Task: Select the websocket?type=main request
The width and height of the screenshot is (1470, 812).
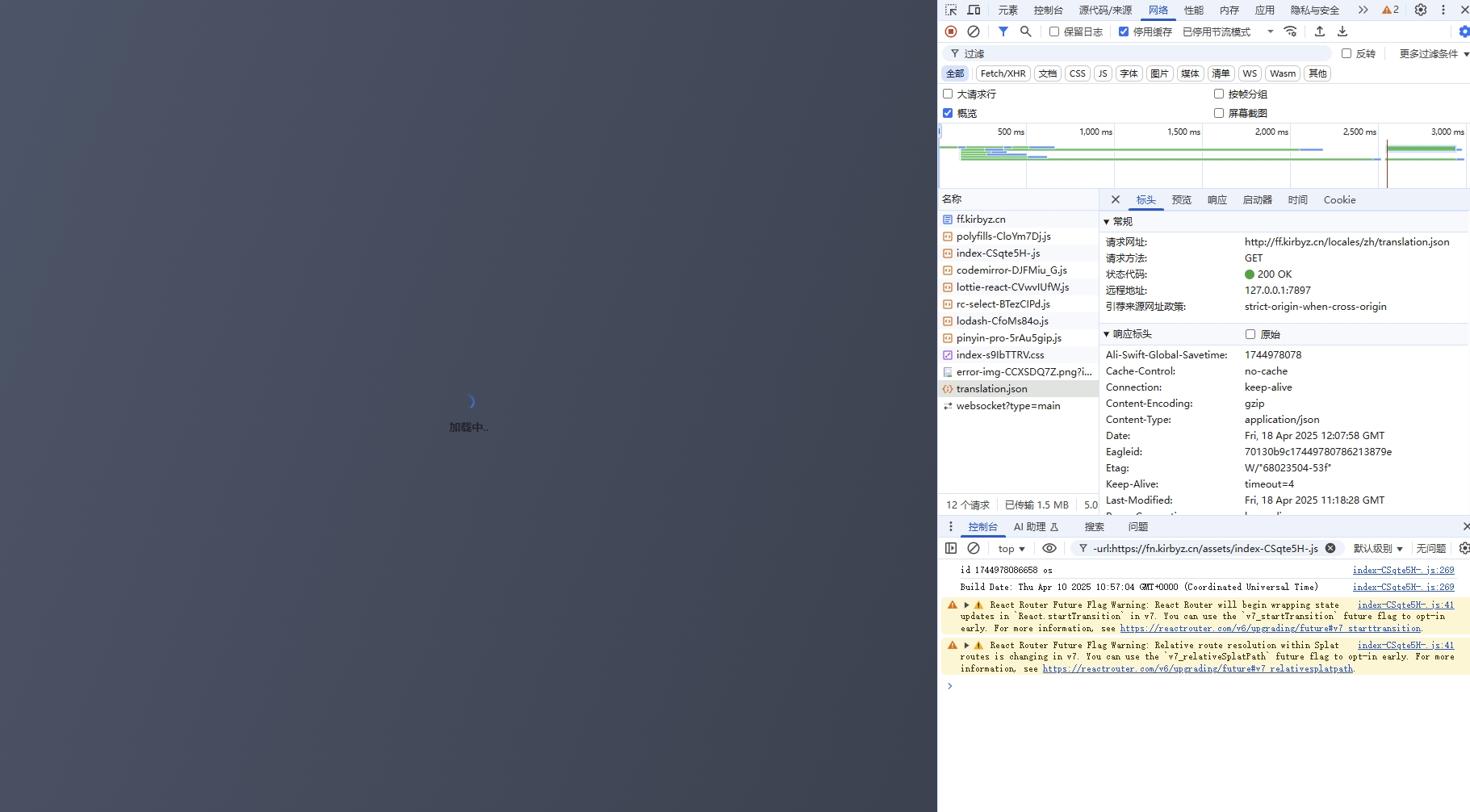Action: pos(1017,406)
